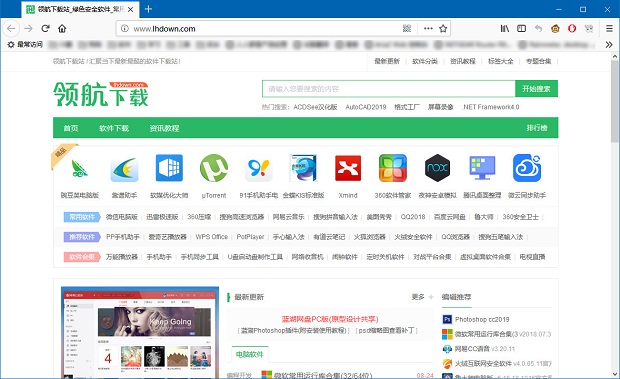The height and width of the screenshot is (379, 620).
Task: Open the page actions three-dot menu
Action: pyautogui.click(x=428, y=28)
